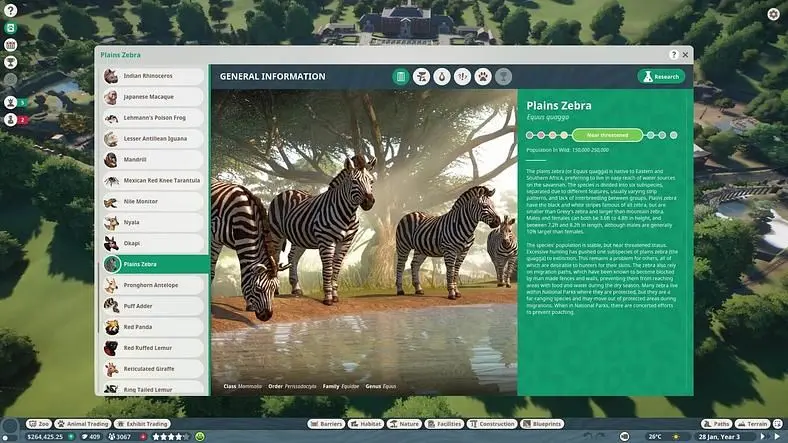Click conservation credits value 409
This screenshot has height=443, width=788.
(x=91, y=437)
